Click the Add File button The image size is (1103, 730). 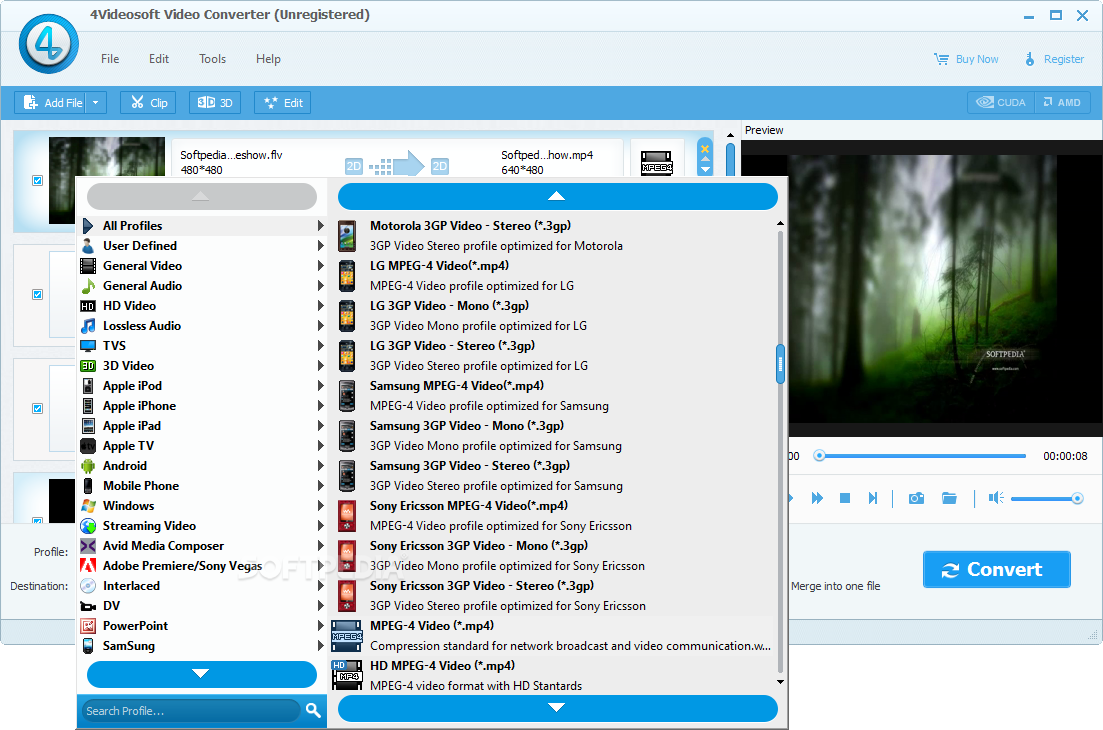pos(51,103)
